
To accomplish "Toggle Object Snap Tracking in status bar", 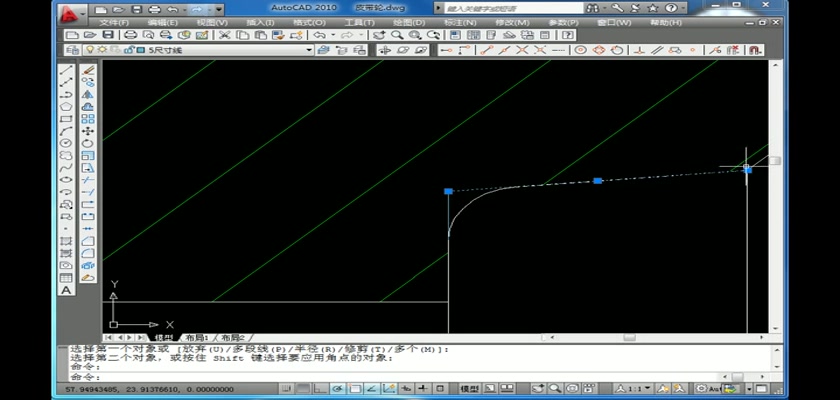I will click(372, 388).
